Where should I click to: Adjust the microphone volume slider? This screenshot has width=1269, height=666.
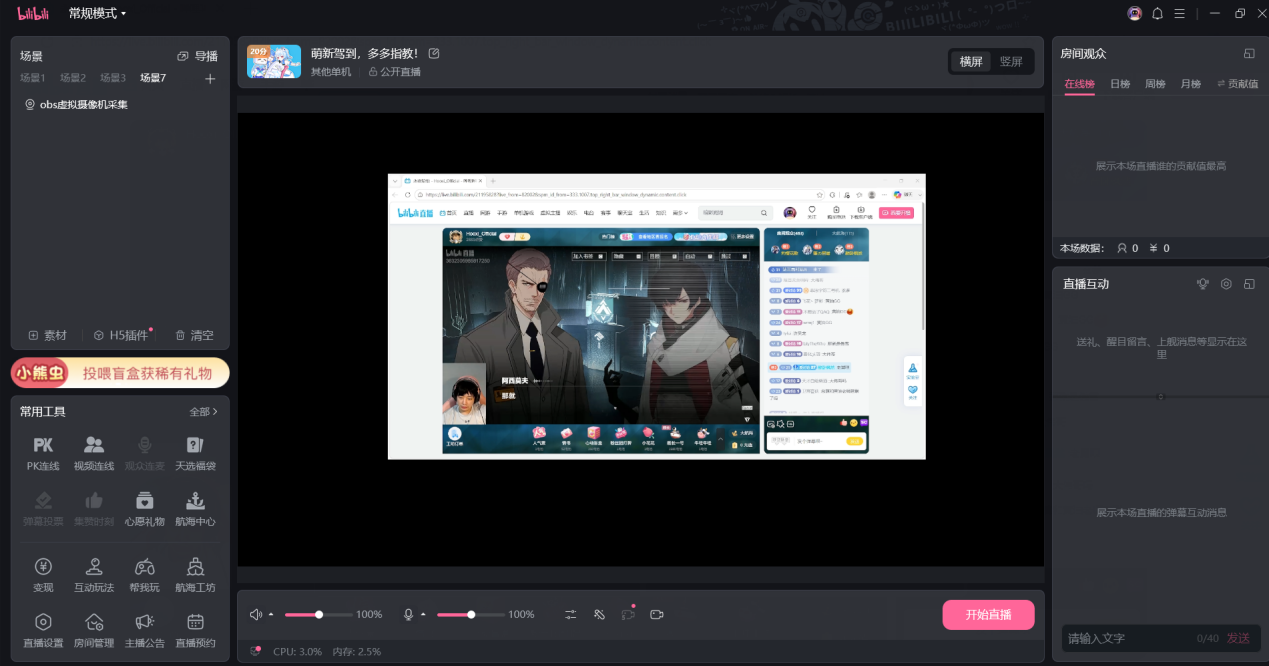click(471, 614)
